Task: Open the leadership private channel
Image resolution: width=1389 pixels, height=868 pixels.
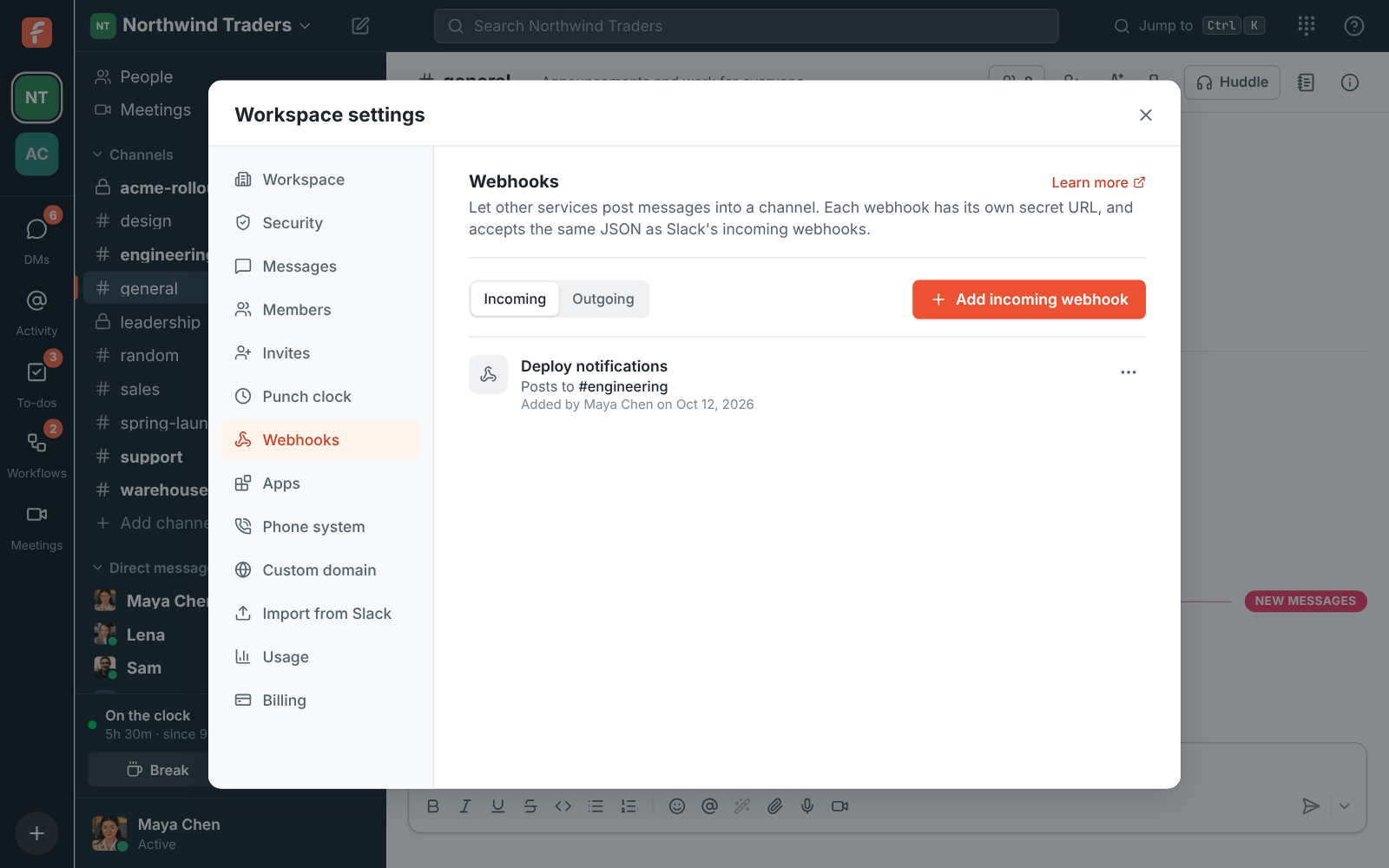Action: click(x=146, y=322)
